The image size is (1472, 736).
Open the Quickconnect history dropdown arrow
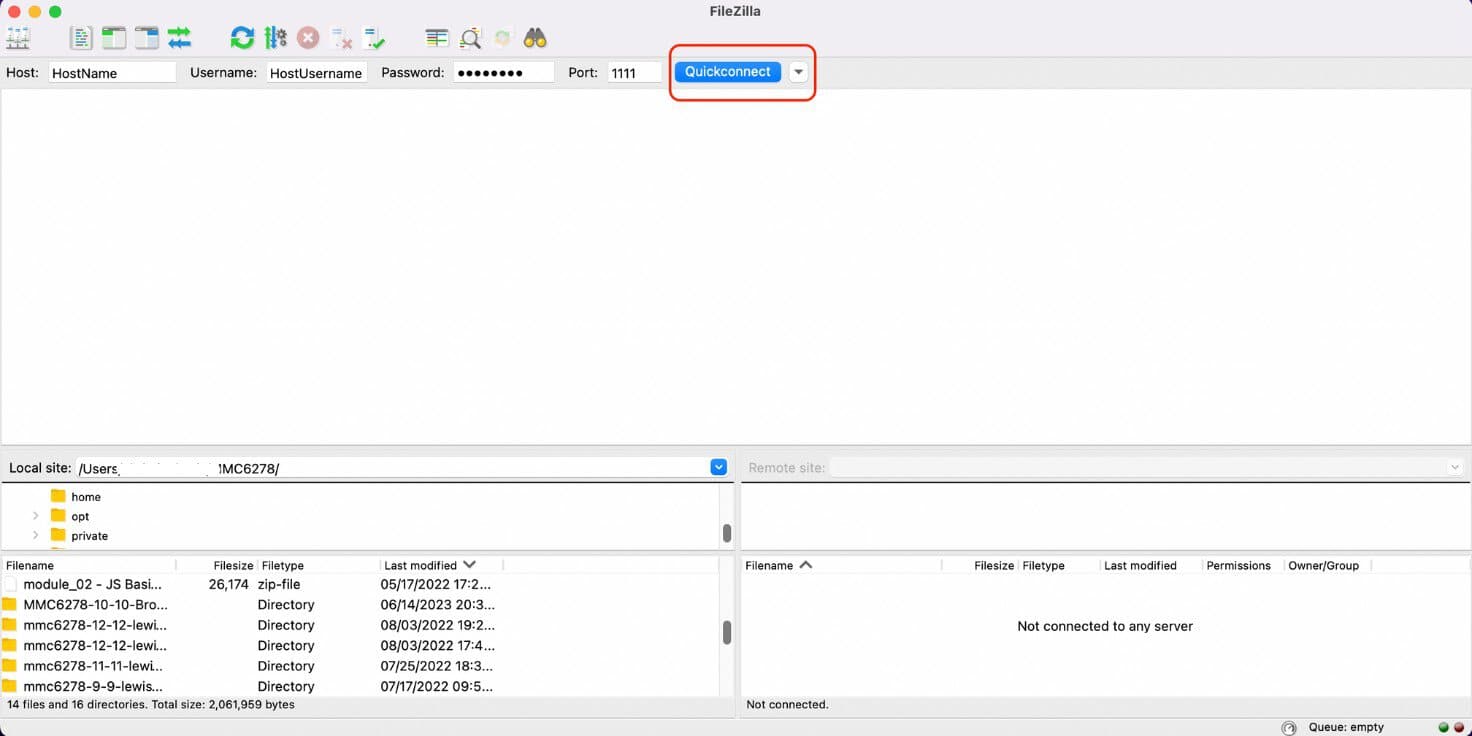click(x=798, y=72)
